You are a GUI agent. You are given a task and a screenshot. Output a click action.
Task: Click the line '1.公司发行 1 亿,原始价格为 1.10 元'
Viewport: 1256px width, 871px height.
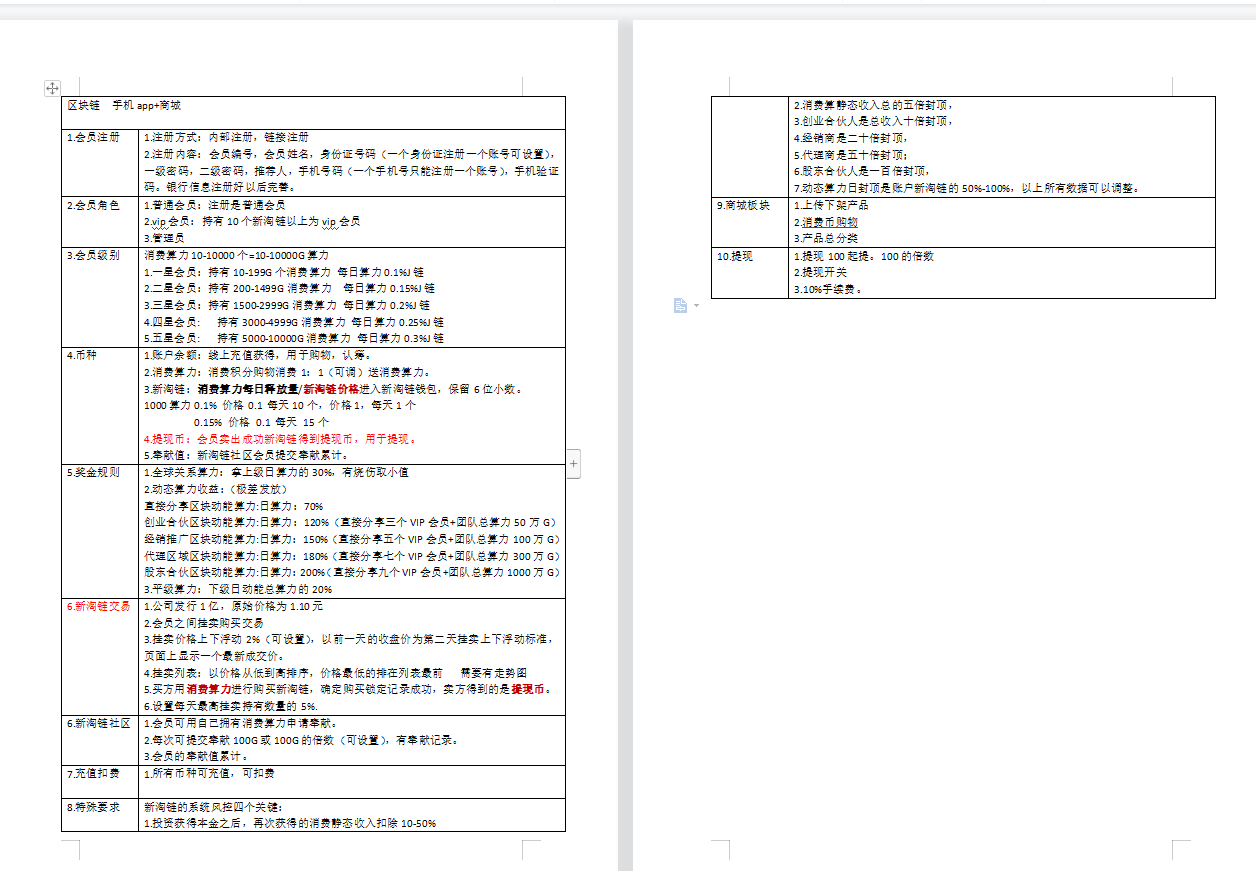(234, 606)
